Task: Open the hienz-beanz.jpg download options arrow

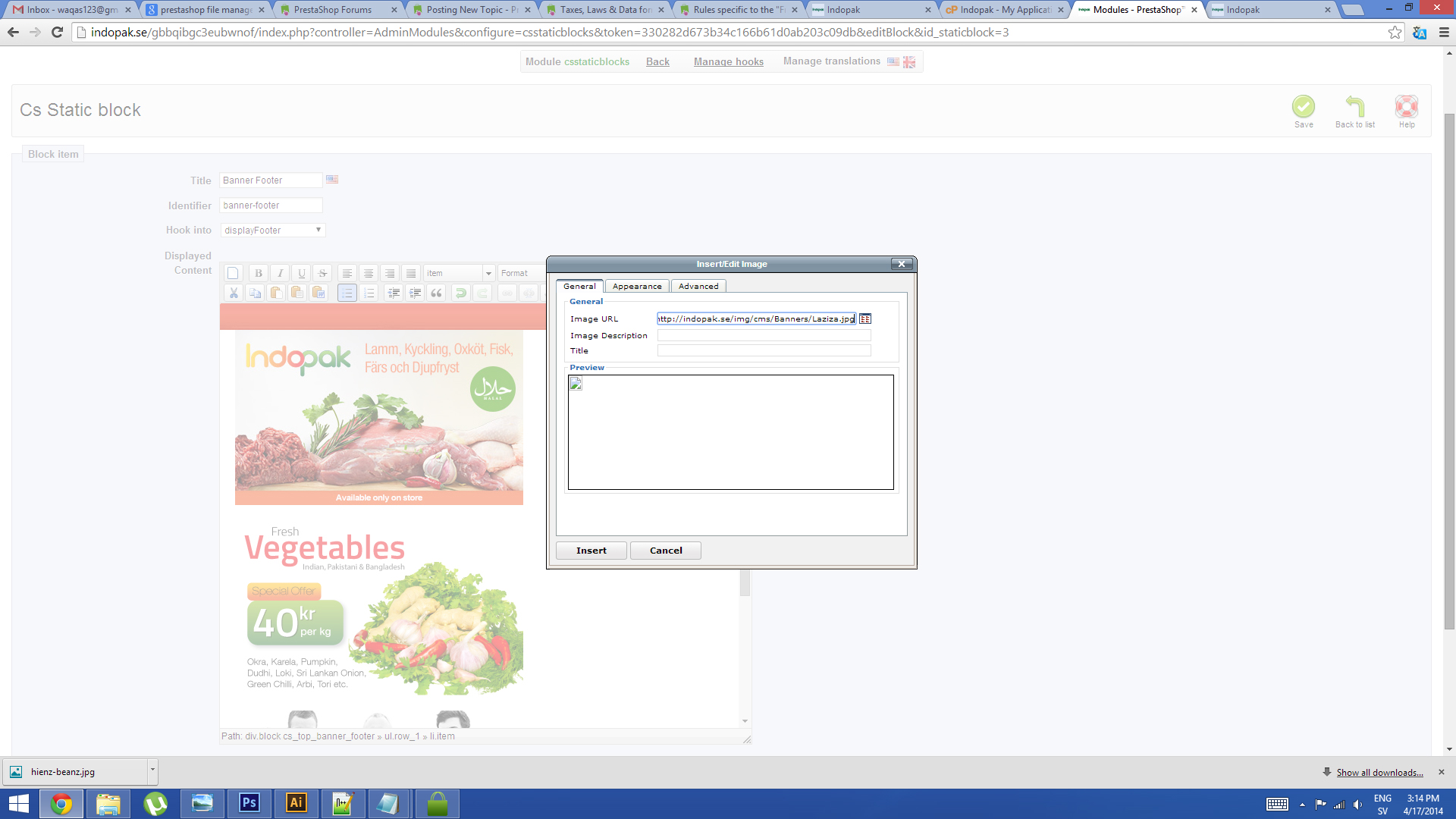Action: click(x=152, y=770)
